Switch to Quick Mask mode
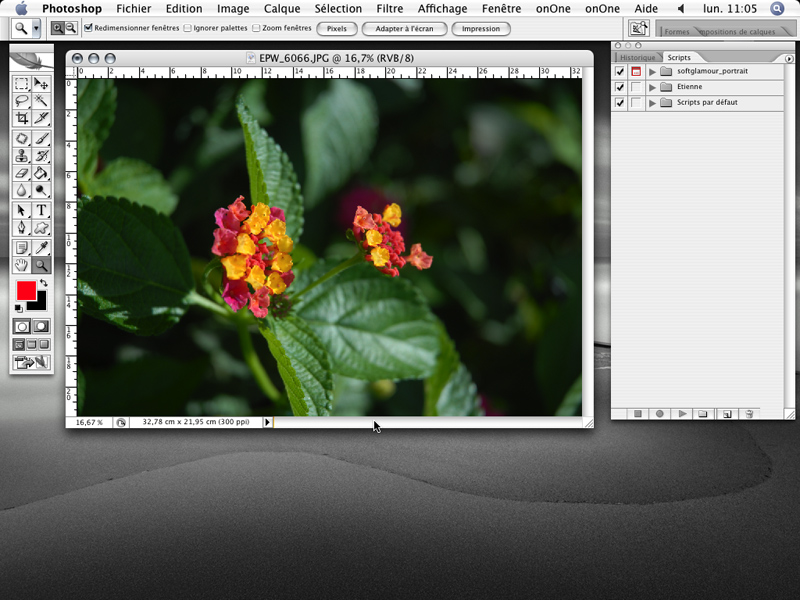The width and height of the screenshot is (800, 600). click(41, 327)
